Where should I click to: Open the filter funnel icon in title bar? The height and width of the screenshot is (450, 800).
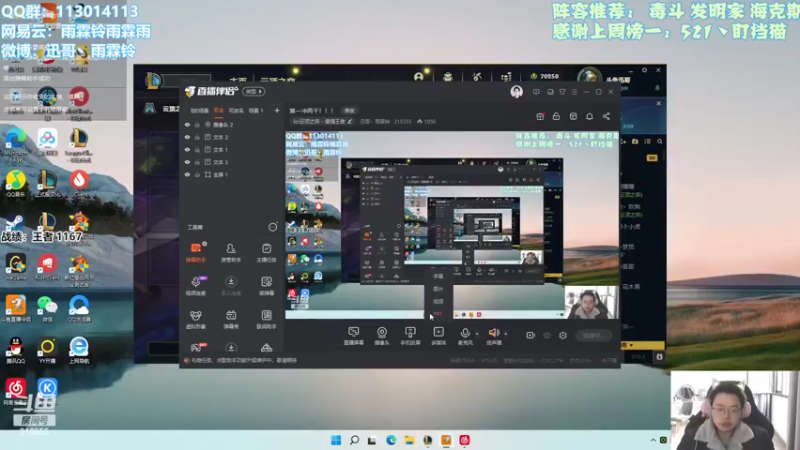pyautogui.click(x=562, y=92)
